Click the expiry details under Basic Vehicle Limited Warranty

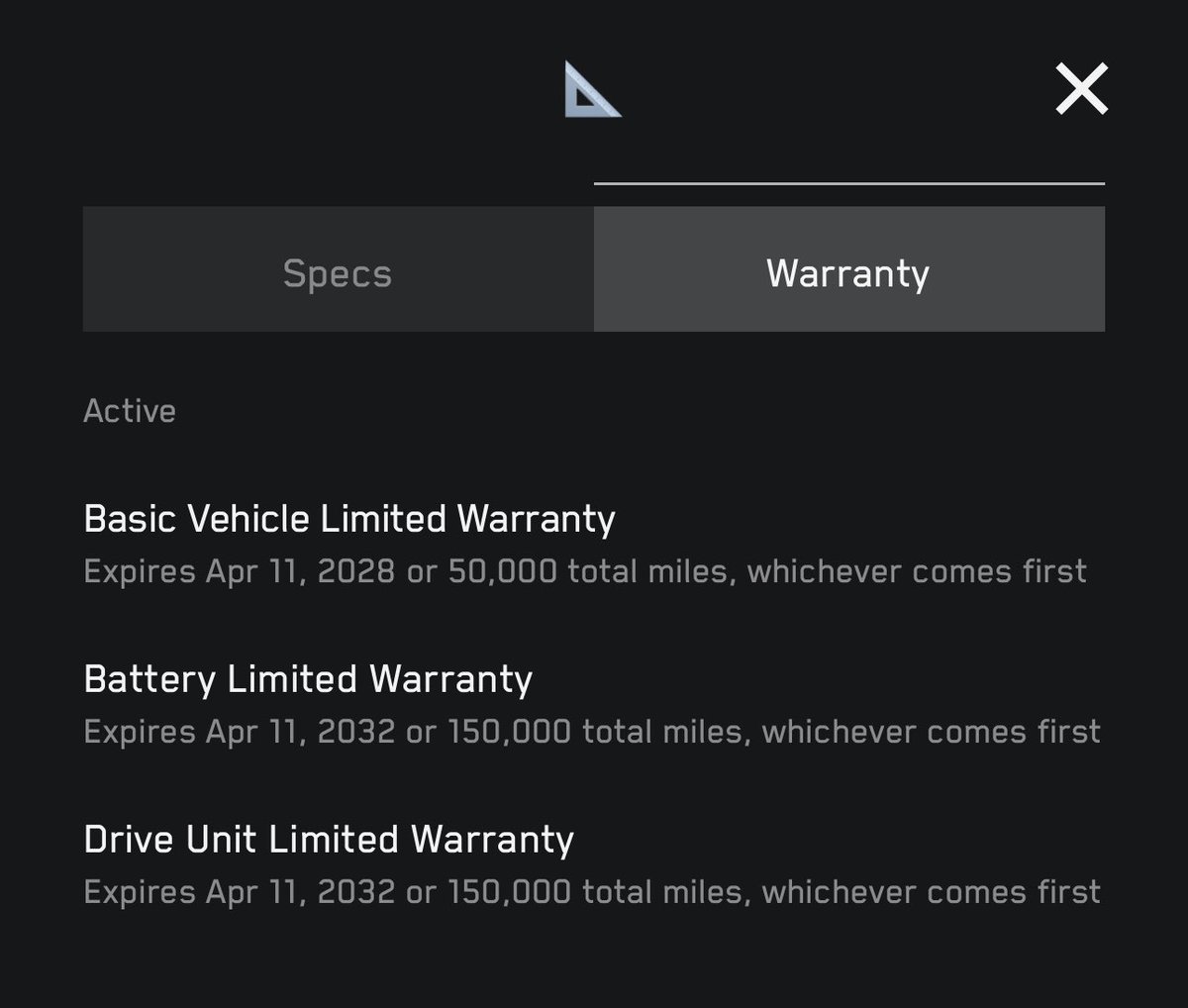585,571
